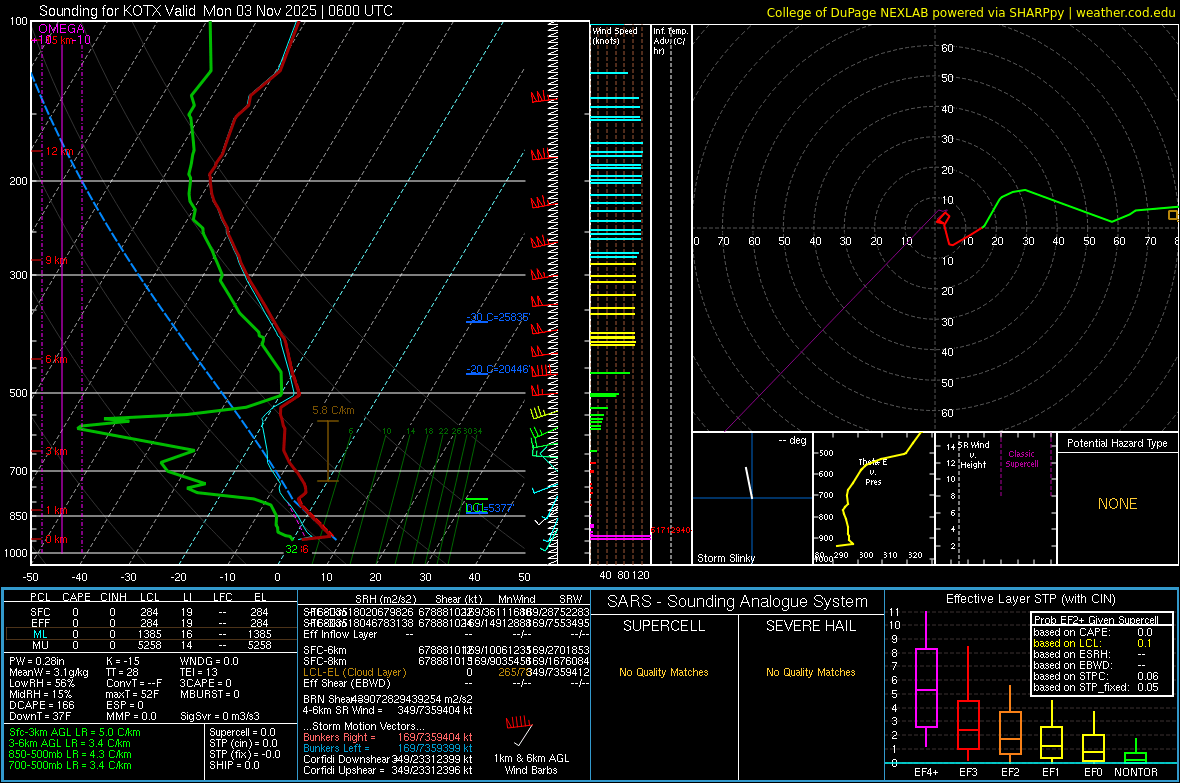Click the Corfidi Downshear row
Viewport: 1180px width, 783px height.
click(388, 759)
